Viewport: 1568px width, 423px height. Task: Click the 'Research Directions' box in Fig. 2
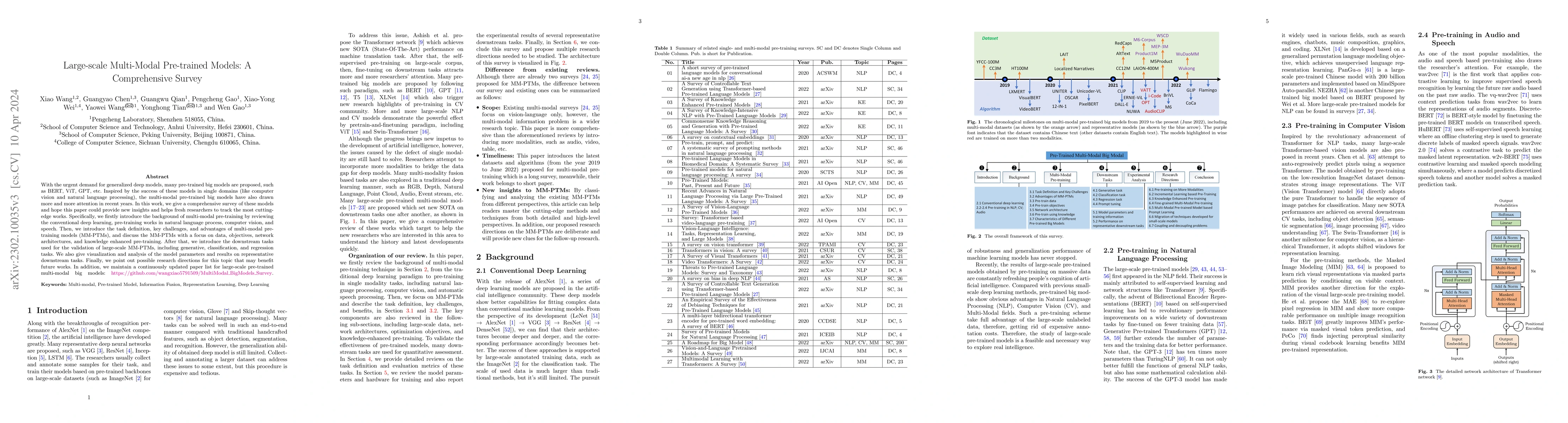[x=1170, y=177]
